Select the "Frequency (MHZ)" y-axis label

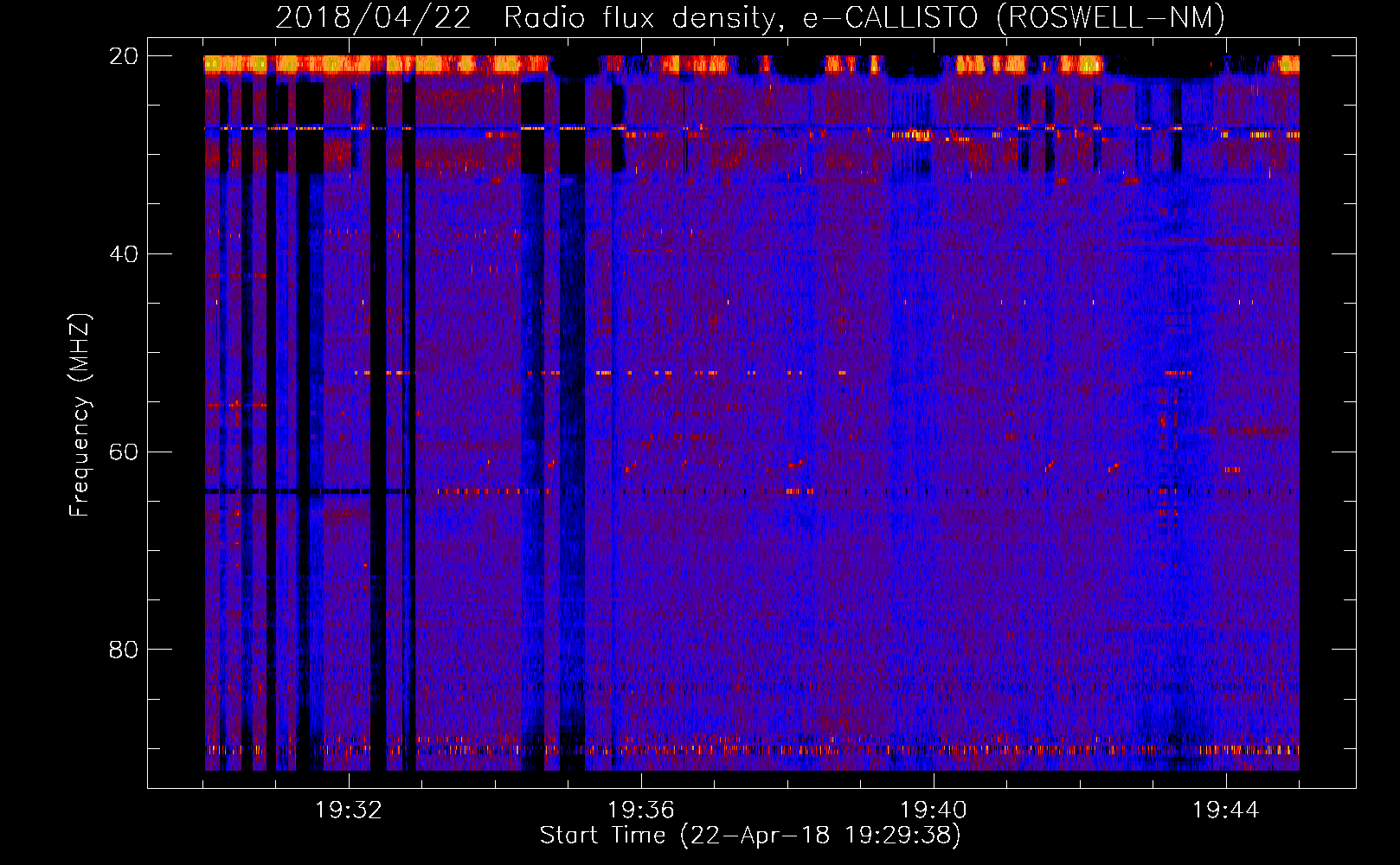point(80,415)
